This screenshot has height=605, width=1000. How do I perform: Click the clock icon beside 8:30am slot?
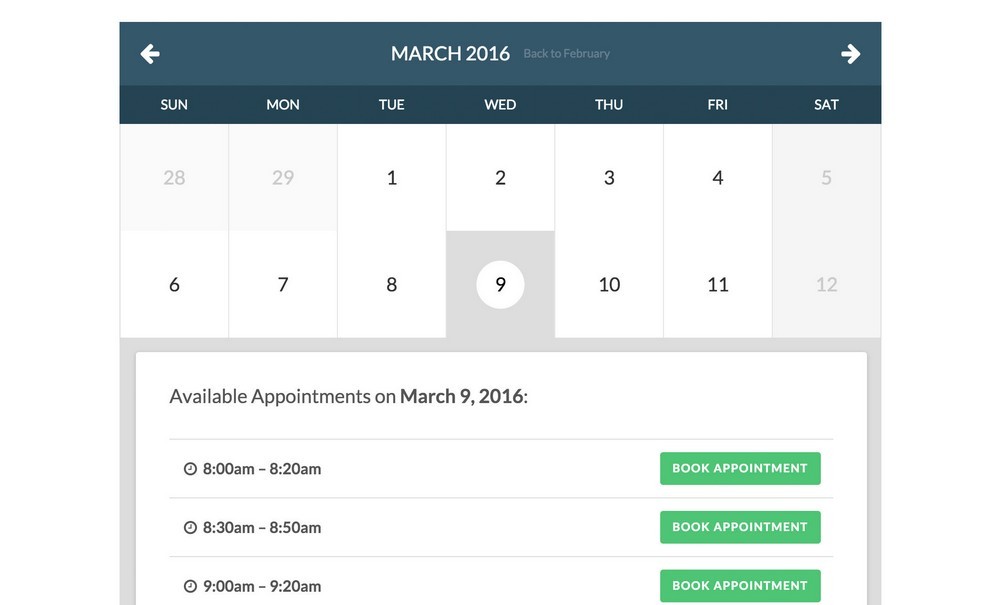click(x=190, y=528)
